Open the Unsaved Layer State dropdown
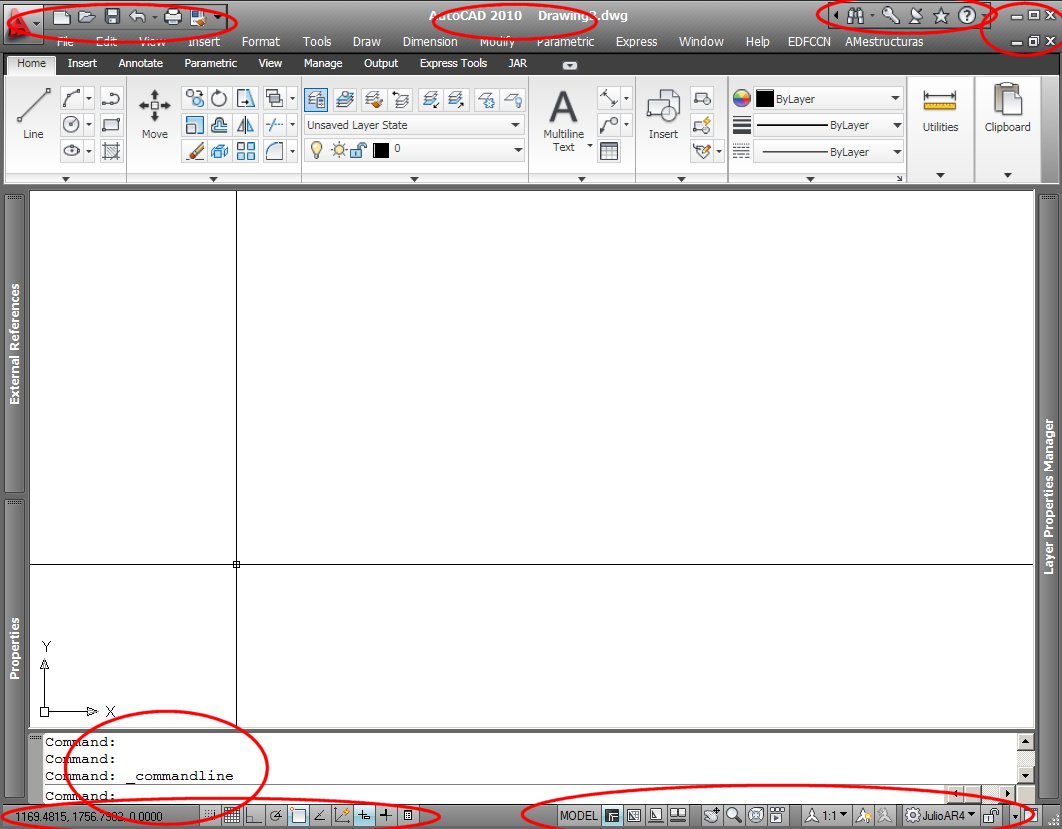This screenshot has width=1062, height=829. [414, 125]
